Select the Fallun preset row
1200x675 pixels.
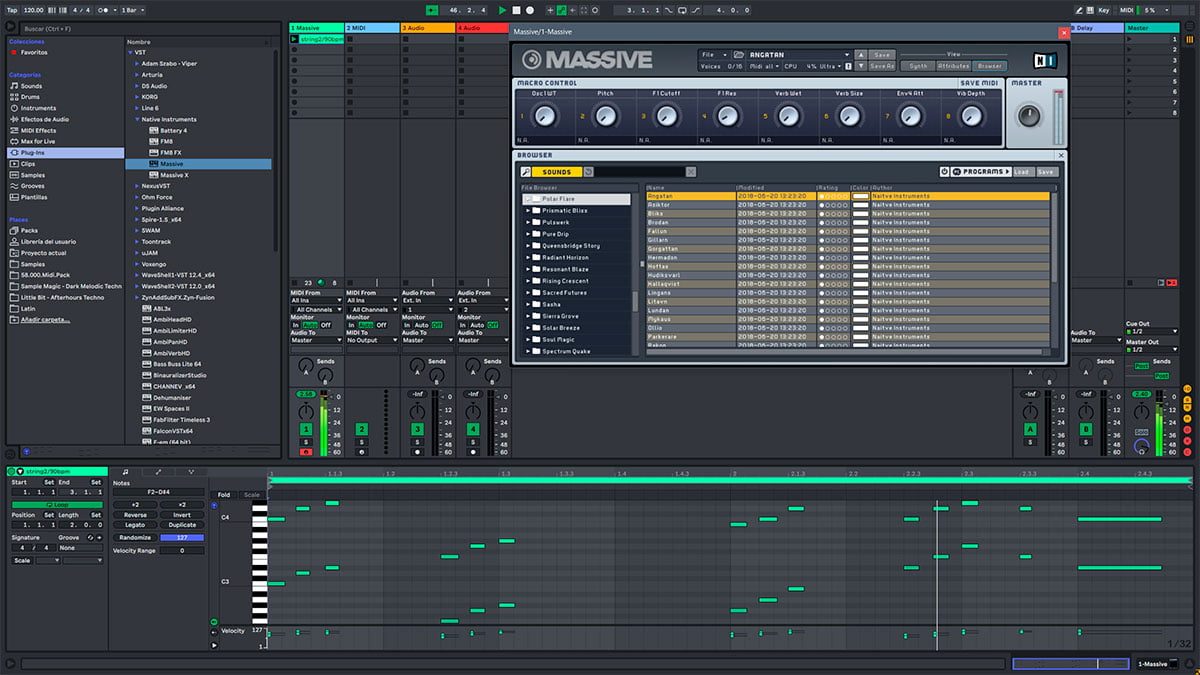click(848, 231)
